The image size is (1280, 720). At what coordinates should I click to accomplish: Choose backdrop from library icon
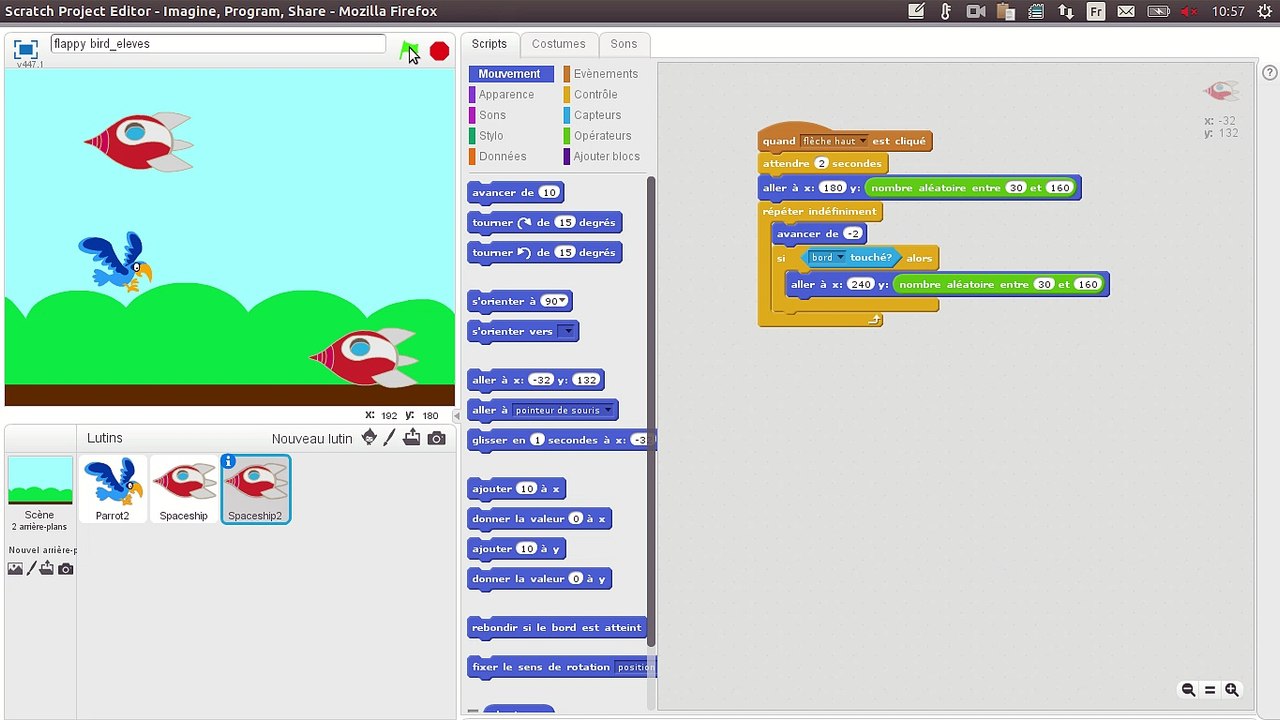15,569
